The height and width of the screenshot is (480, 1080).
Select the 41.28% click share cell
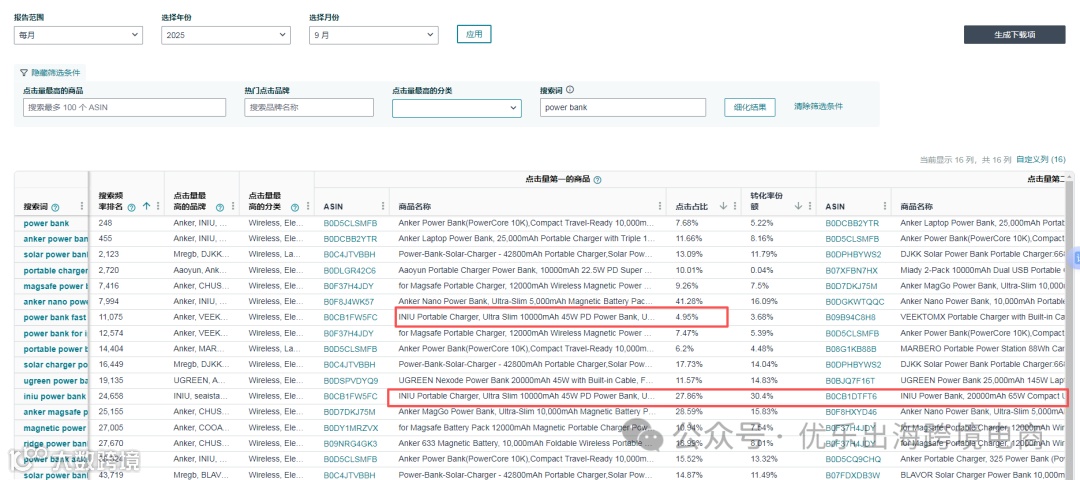(689, 302)
